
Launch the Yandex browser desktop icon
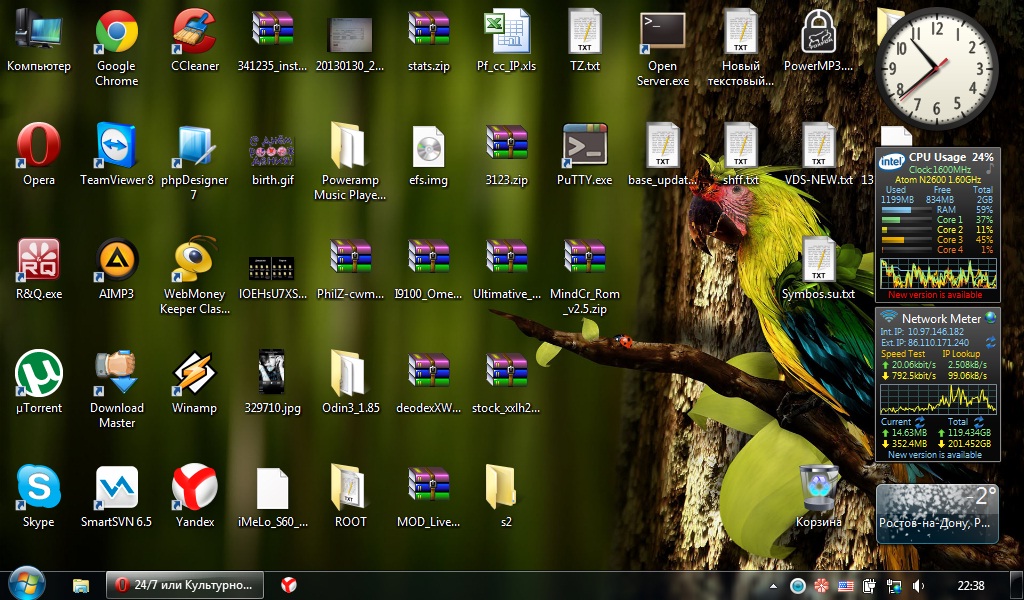point(194,489)
